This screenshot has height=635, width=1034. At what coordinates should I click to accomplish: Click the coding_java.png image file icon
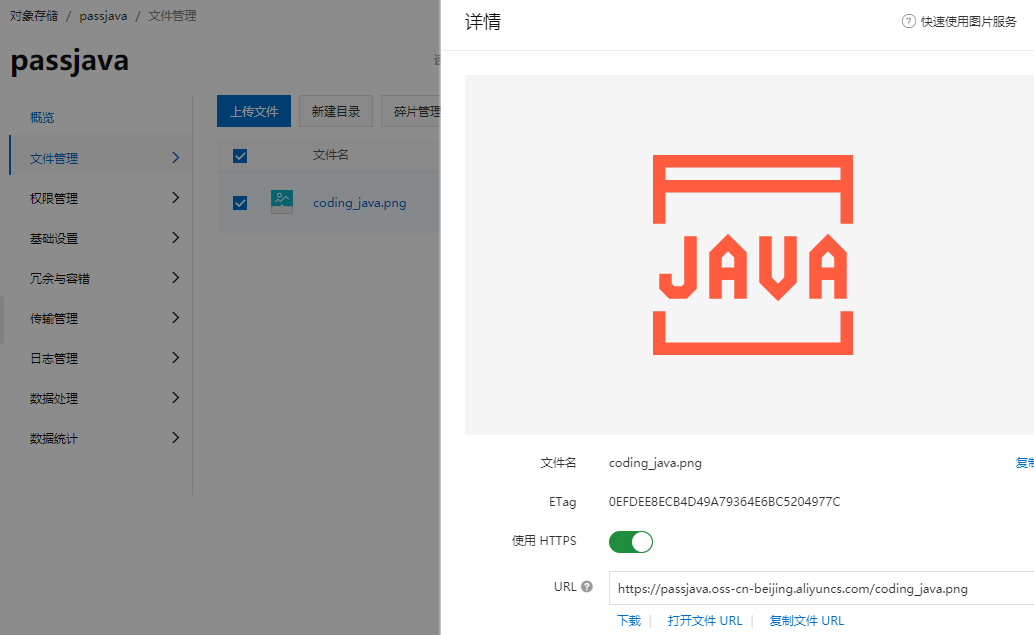click(282, 201)
